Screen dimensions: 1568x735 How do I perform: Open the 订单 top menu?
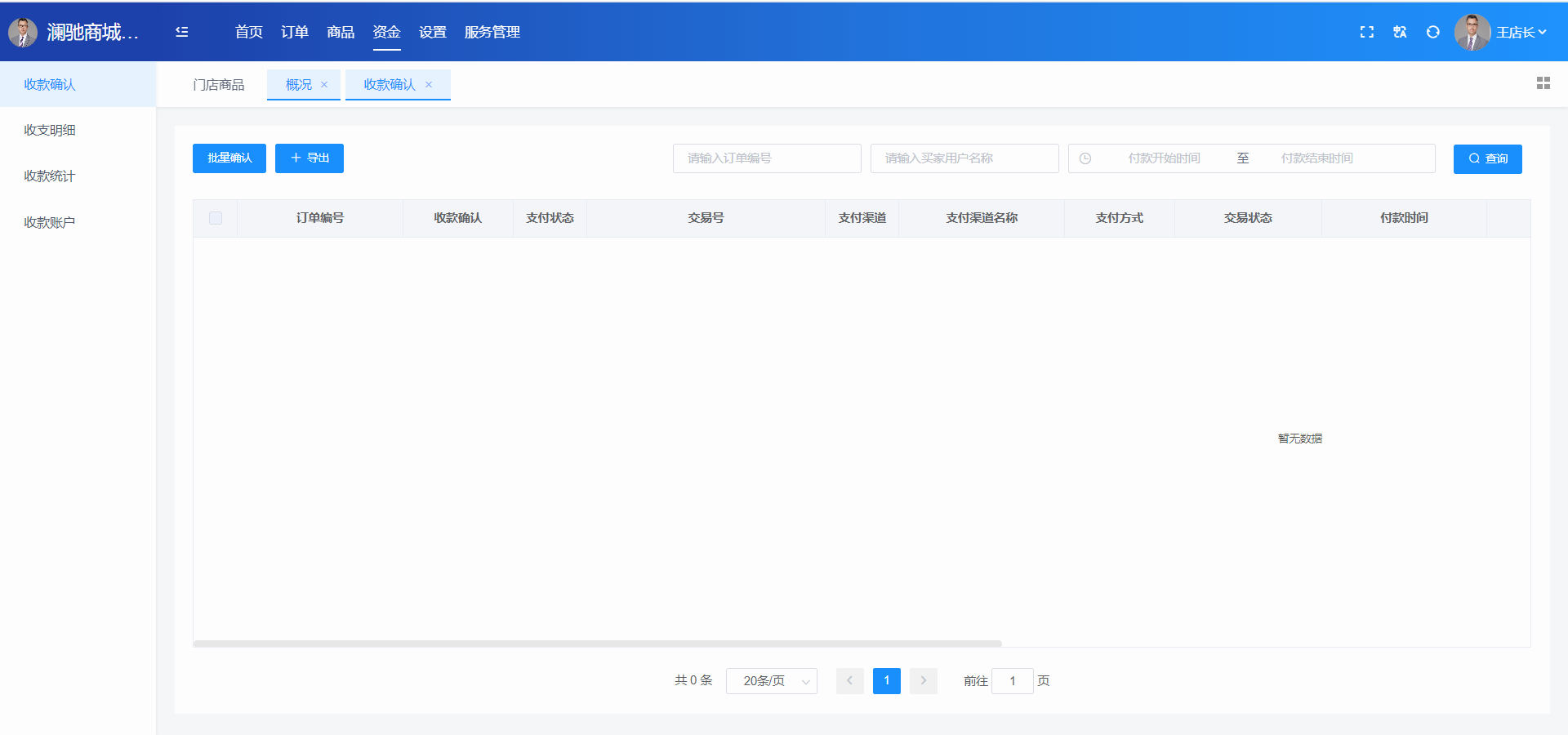pyautogui.click(x=294, y=32)
